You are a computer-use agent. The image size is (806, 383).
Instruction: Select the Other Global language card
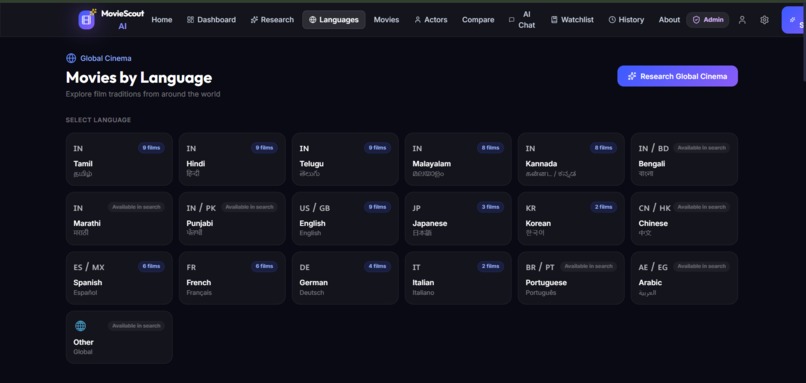click(119, 337)
